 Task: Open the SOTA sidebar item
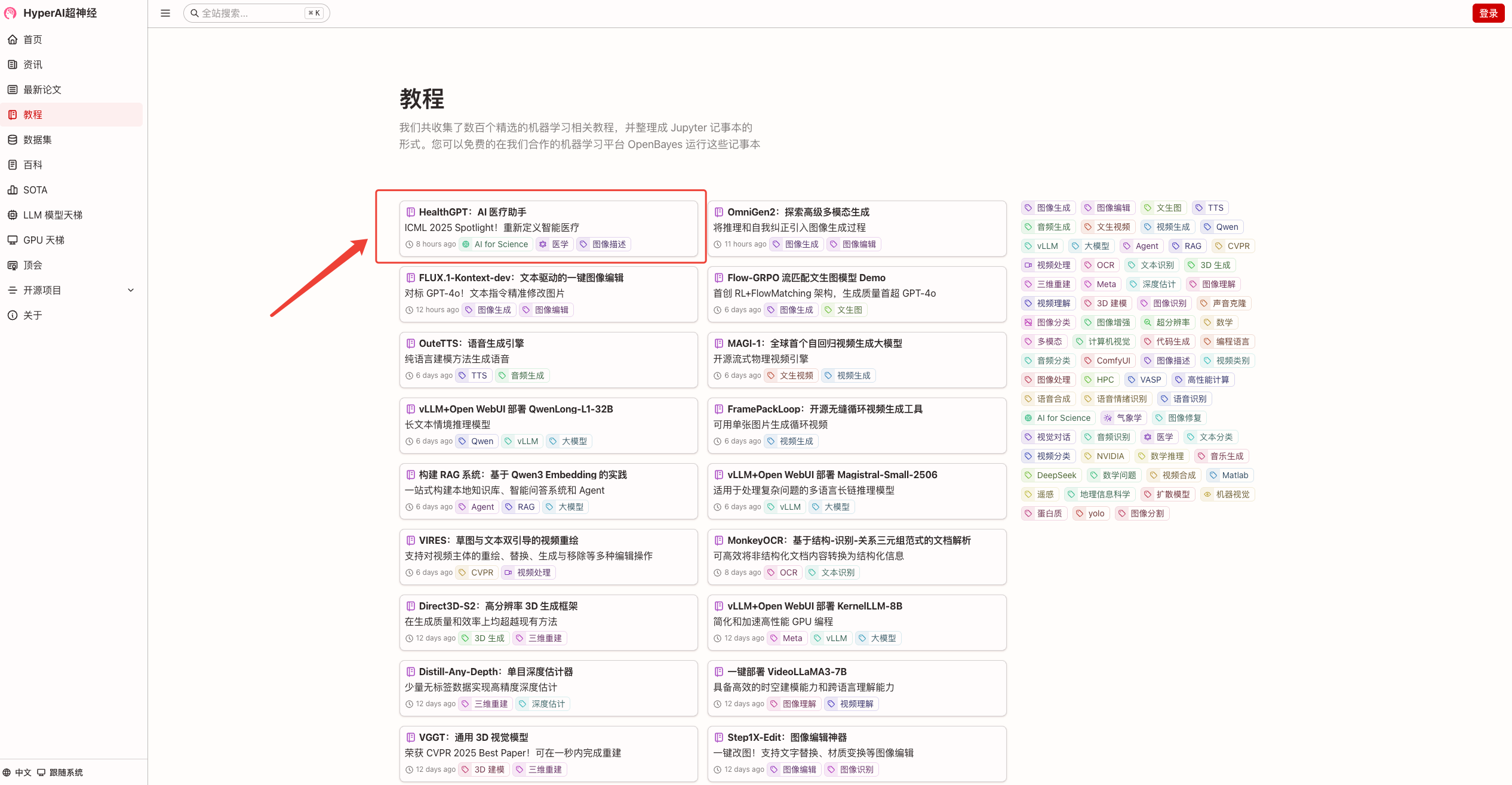tap(35, 190)
